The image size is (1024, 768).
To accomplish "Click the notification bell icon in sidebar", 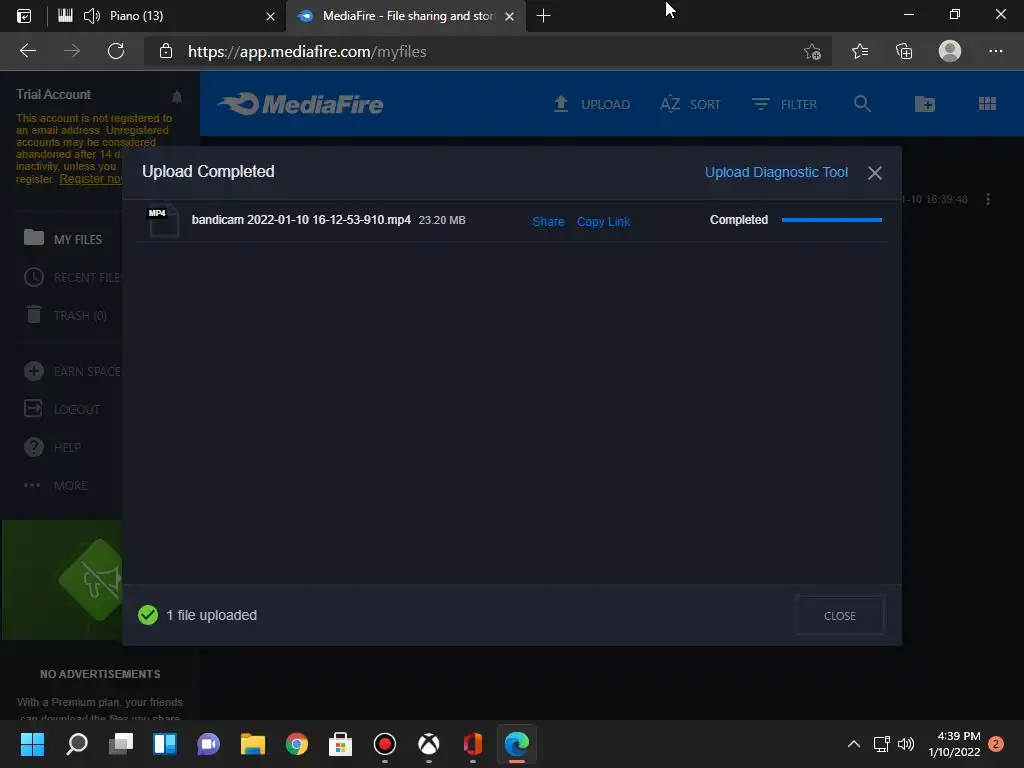I will [177, 97].
